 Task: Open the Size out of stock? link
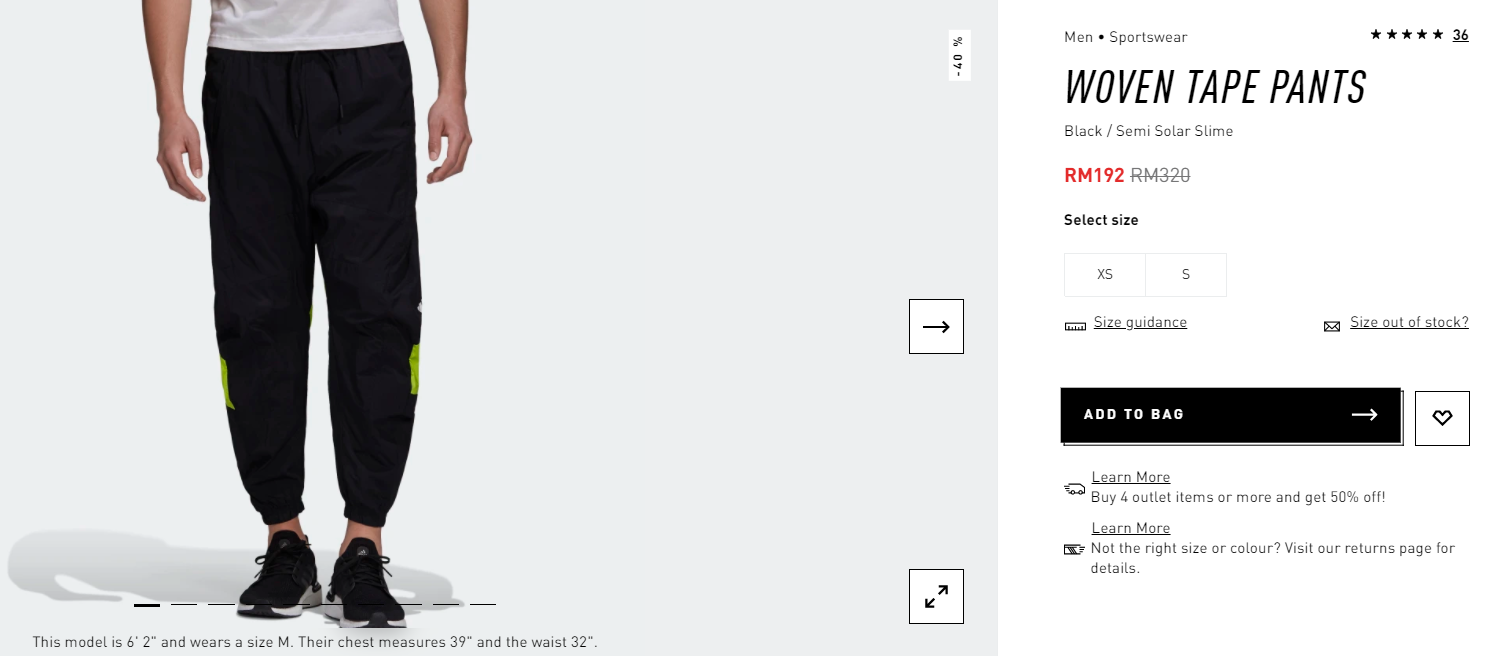point(1409,322)
